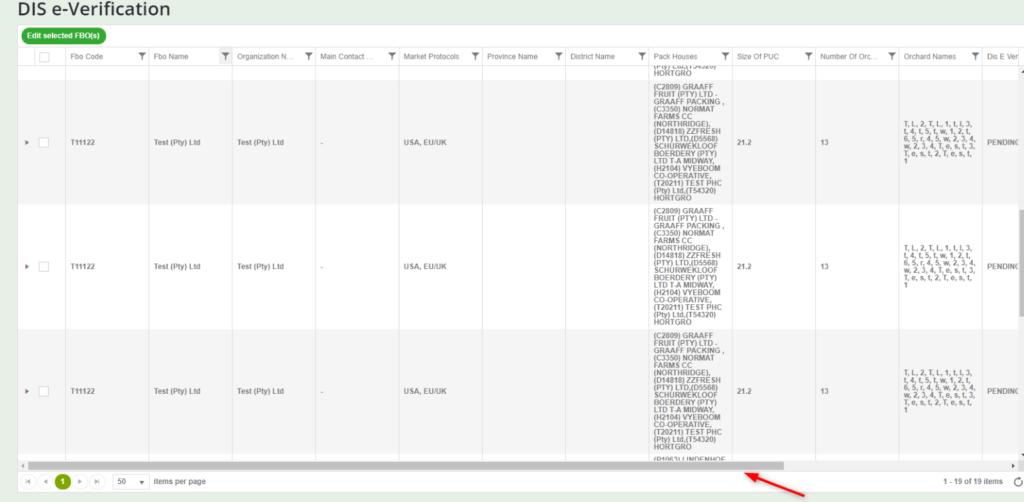The image size is (1024, 502).
Task: Expand the first visible T11122 row
Action: (x=27, y=143)
